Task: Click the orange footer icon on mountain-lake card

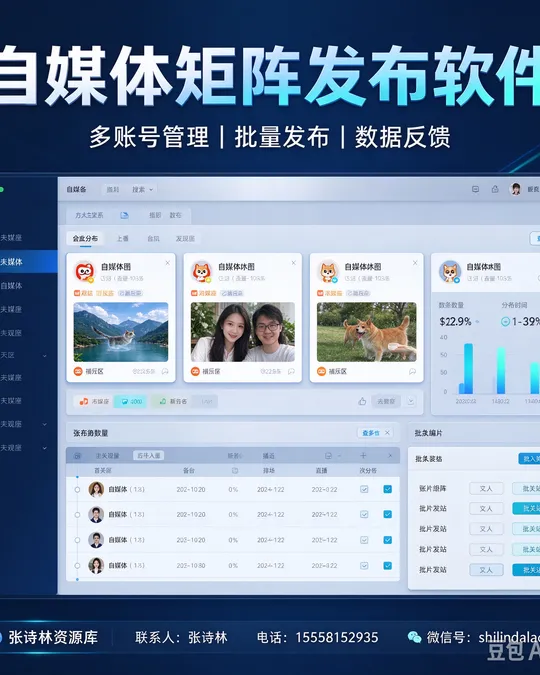Action: (78, 371)
